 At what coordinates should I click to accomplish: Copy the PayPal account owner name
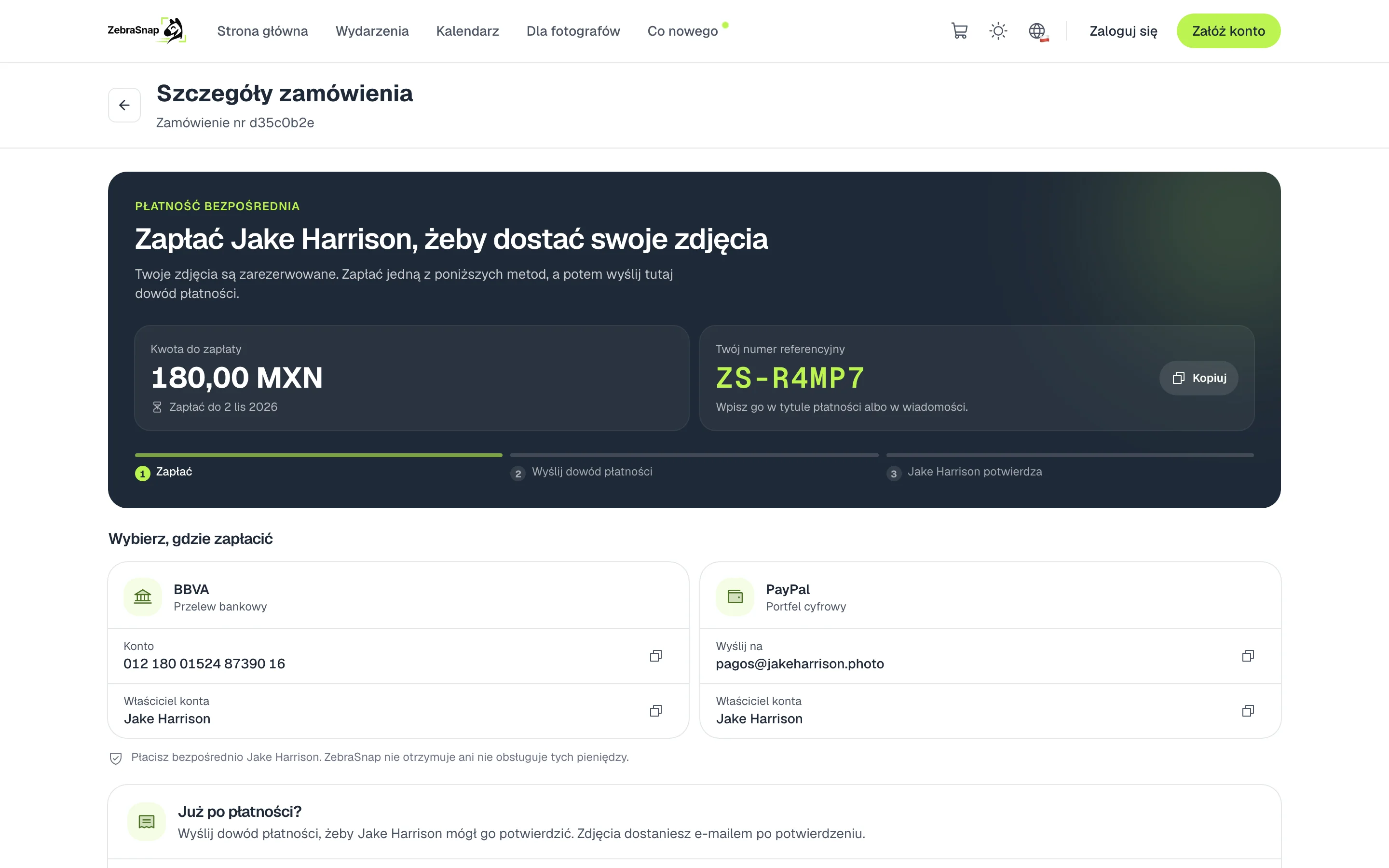pos(1248,711)
